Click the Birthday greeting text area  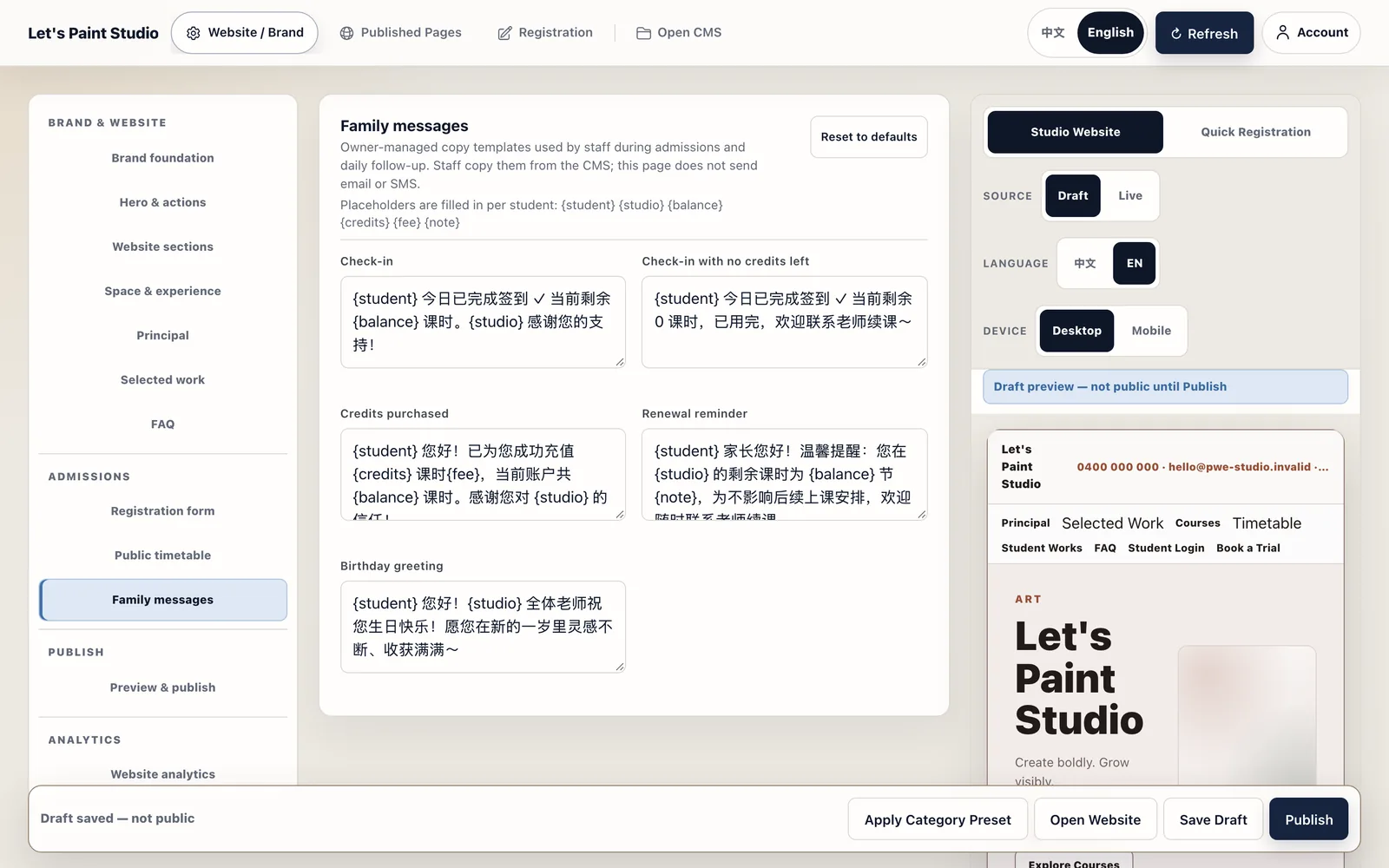[483, 627]
